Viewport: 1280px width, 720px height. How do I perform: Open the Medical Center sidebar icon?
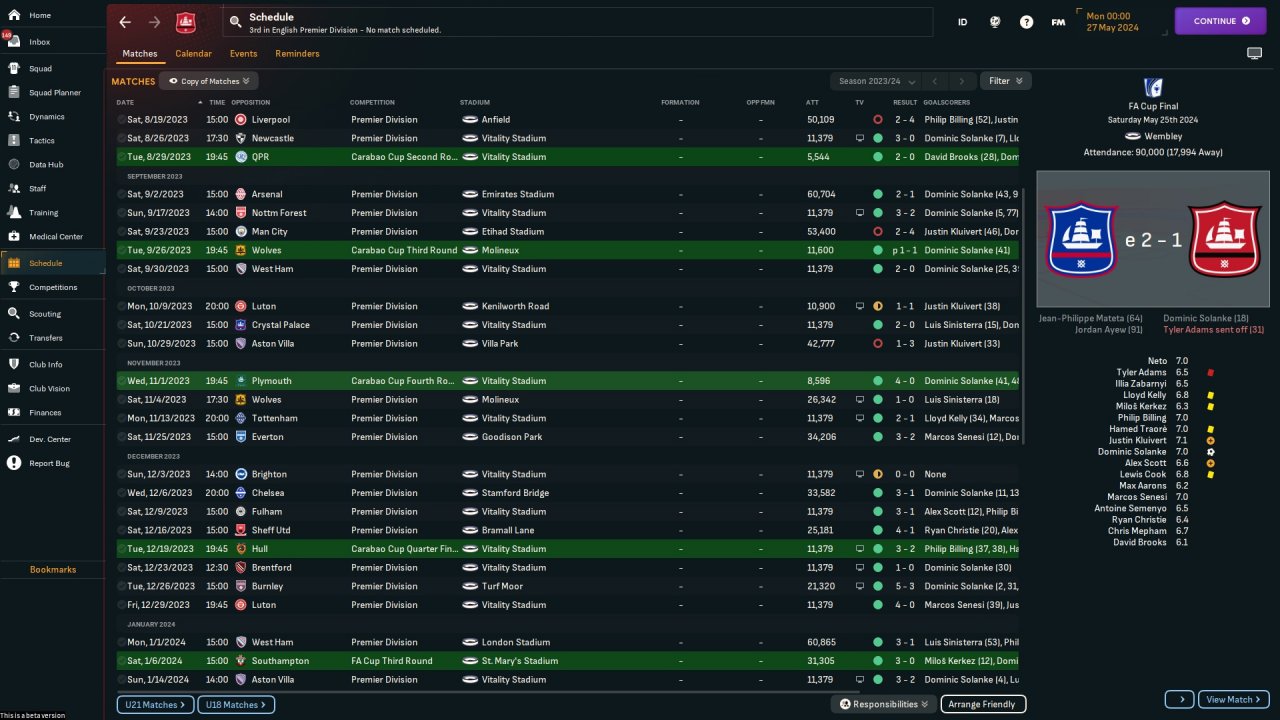14,237
